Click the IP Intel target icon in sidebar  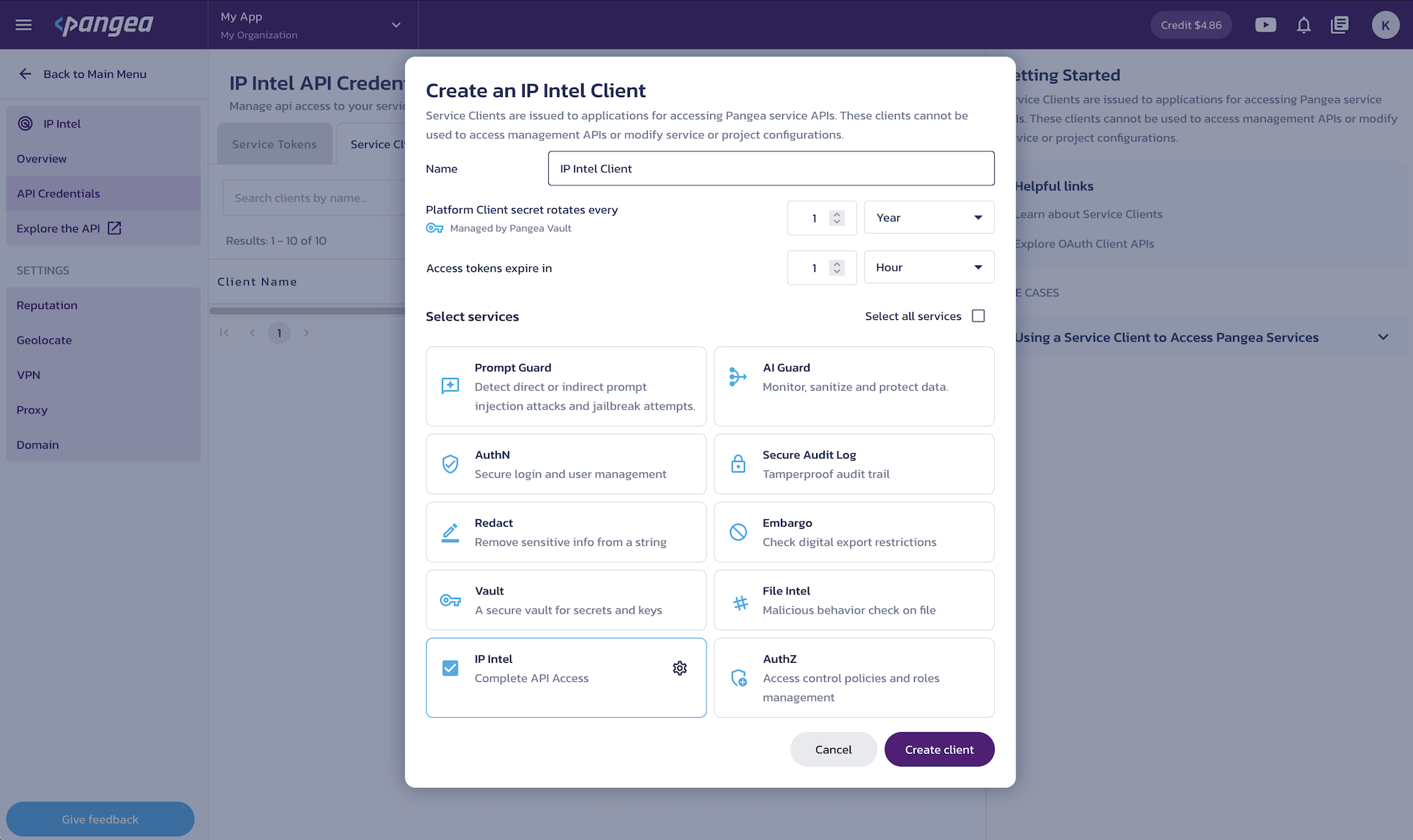[26, 124]
